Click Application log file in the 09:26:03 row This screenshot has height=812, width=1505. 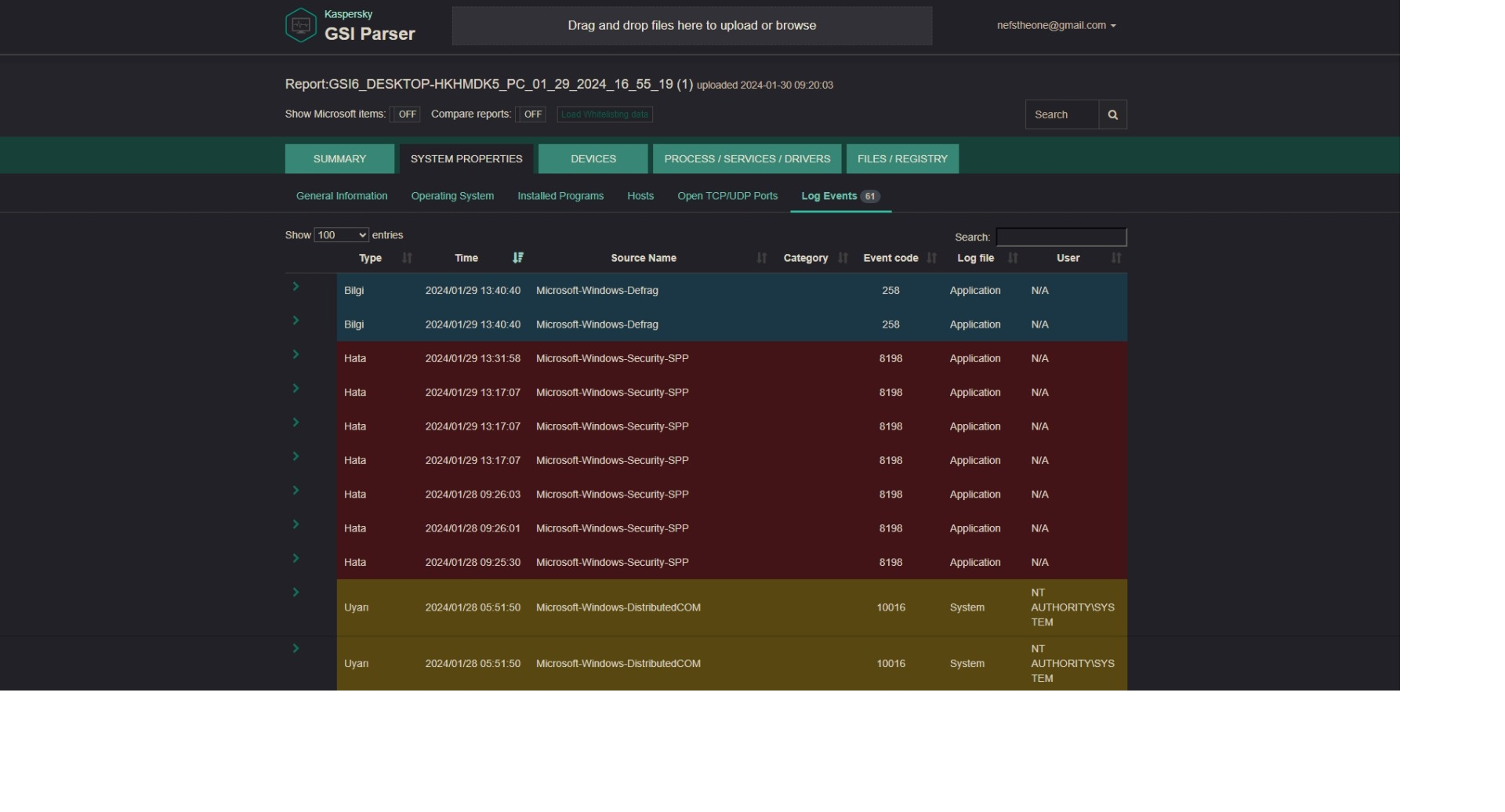tap(975, 495)
